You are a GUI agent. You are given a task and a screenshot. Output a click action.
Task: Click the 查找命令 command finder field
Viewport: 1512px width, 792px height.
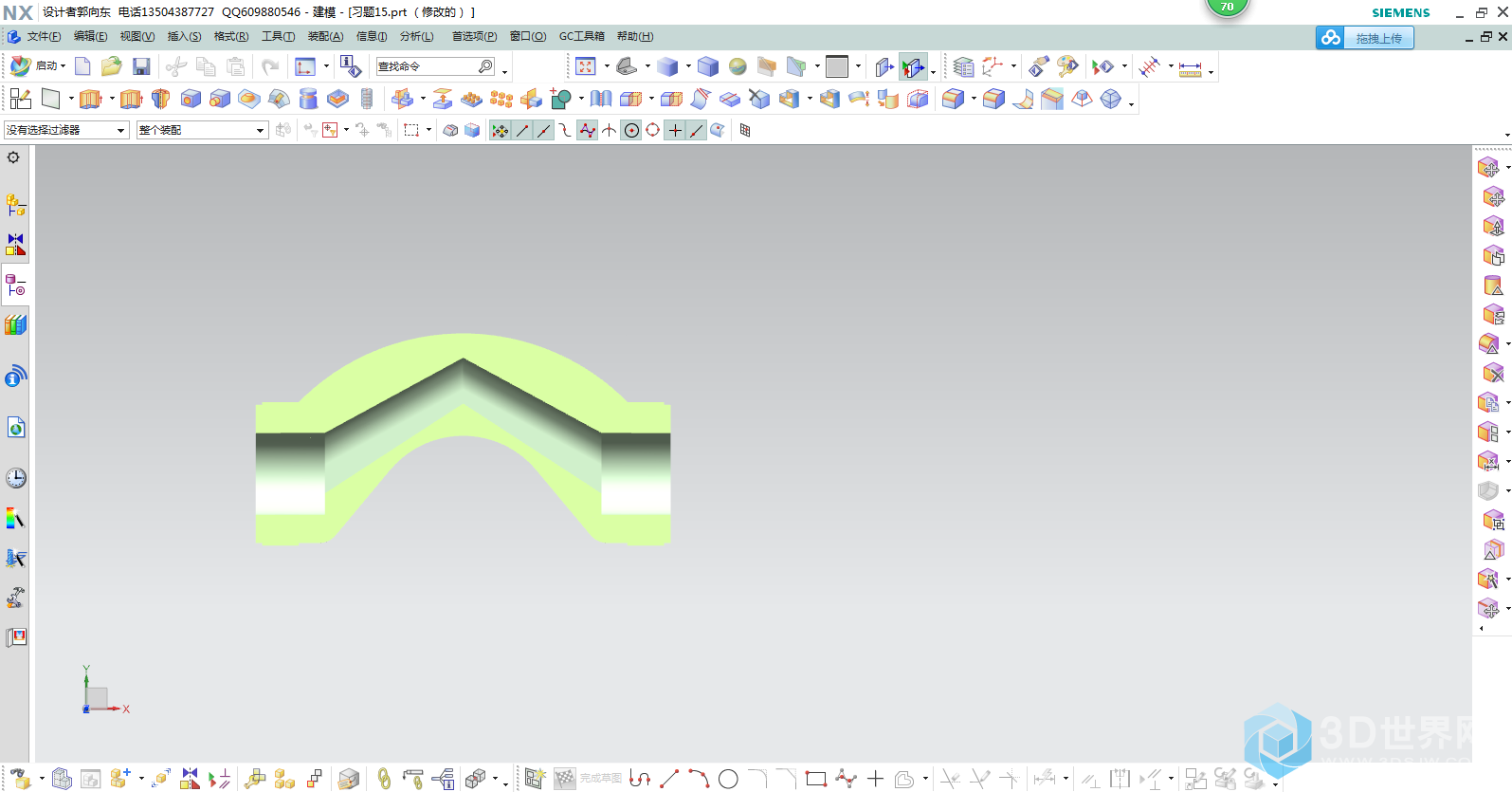coord(435,66)
